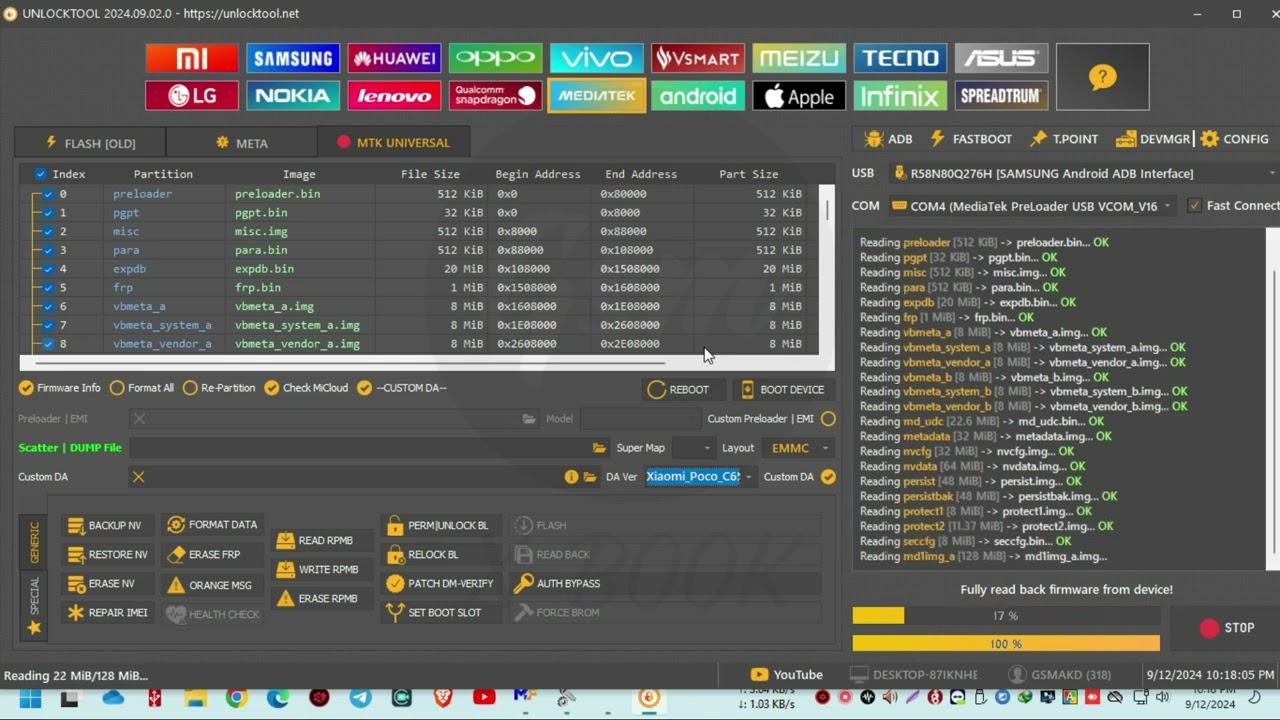This screenshot has height=720, width=1280.
Task: Open the DA Ver Xiaomi_Poco dropdown
Action: pyautogui.click(x=699, y=477)
